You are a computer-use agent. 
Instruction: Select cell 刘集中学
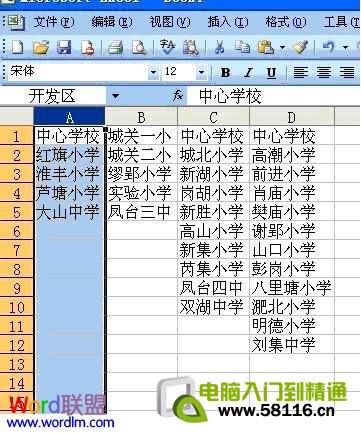point(292,345)
